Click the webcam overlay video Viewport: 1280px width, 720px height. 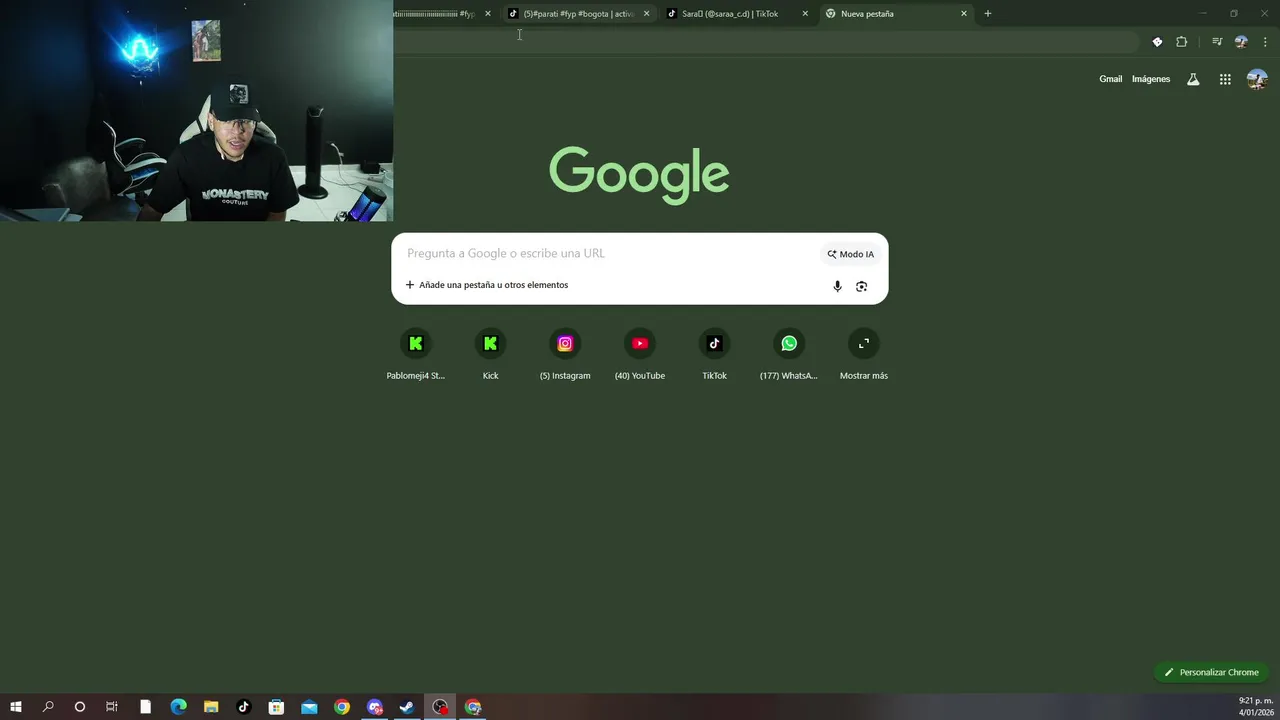tap(196, 110)
